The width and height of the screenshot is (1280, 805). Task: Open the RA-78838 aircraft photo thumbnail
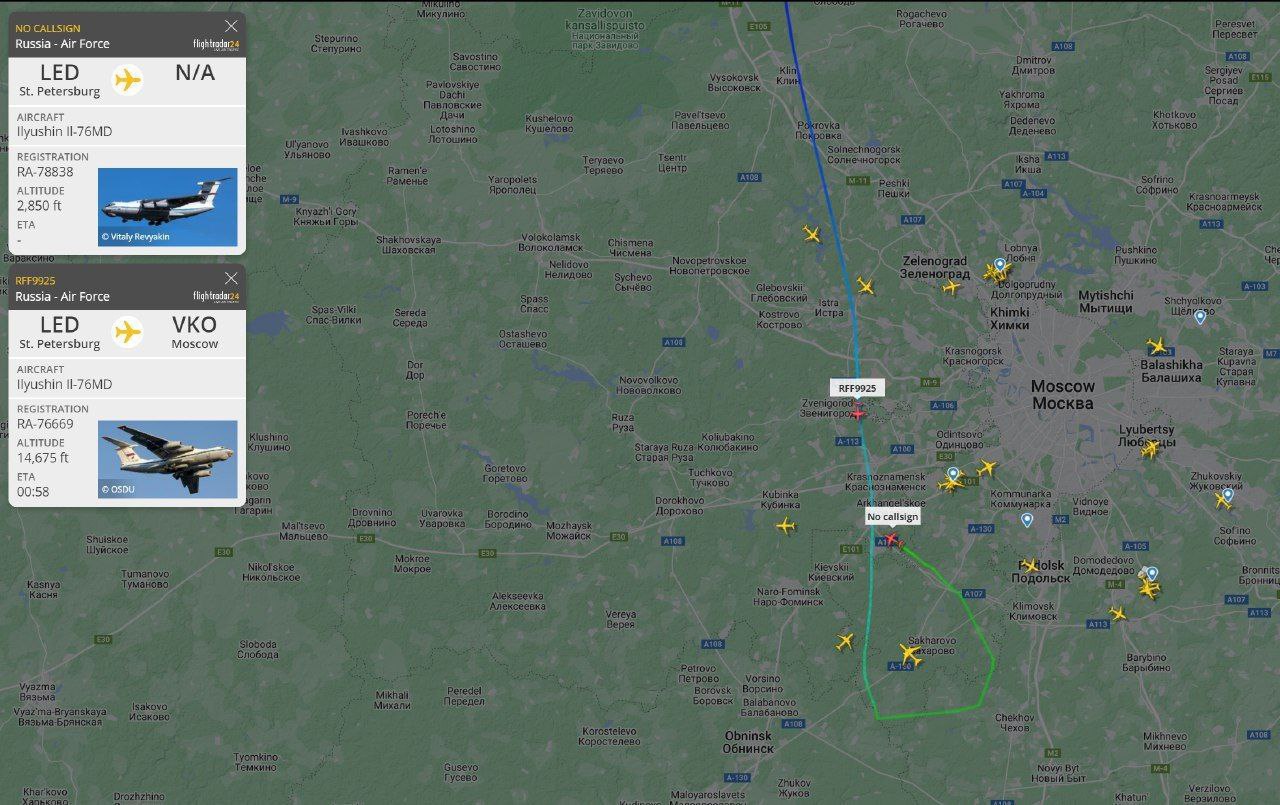tap(168, 207)
